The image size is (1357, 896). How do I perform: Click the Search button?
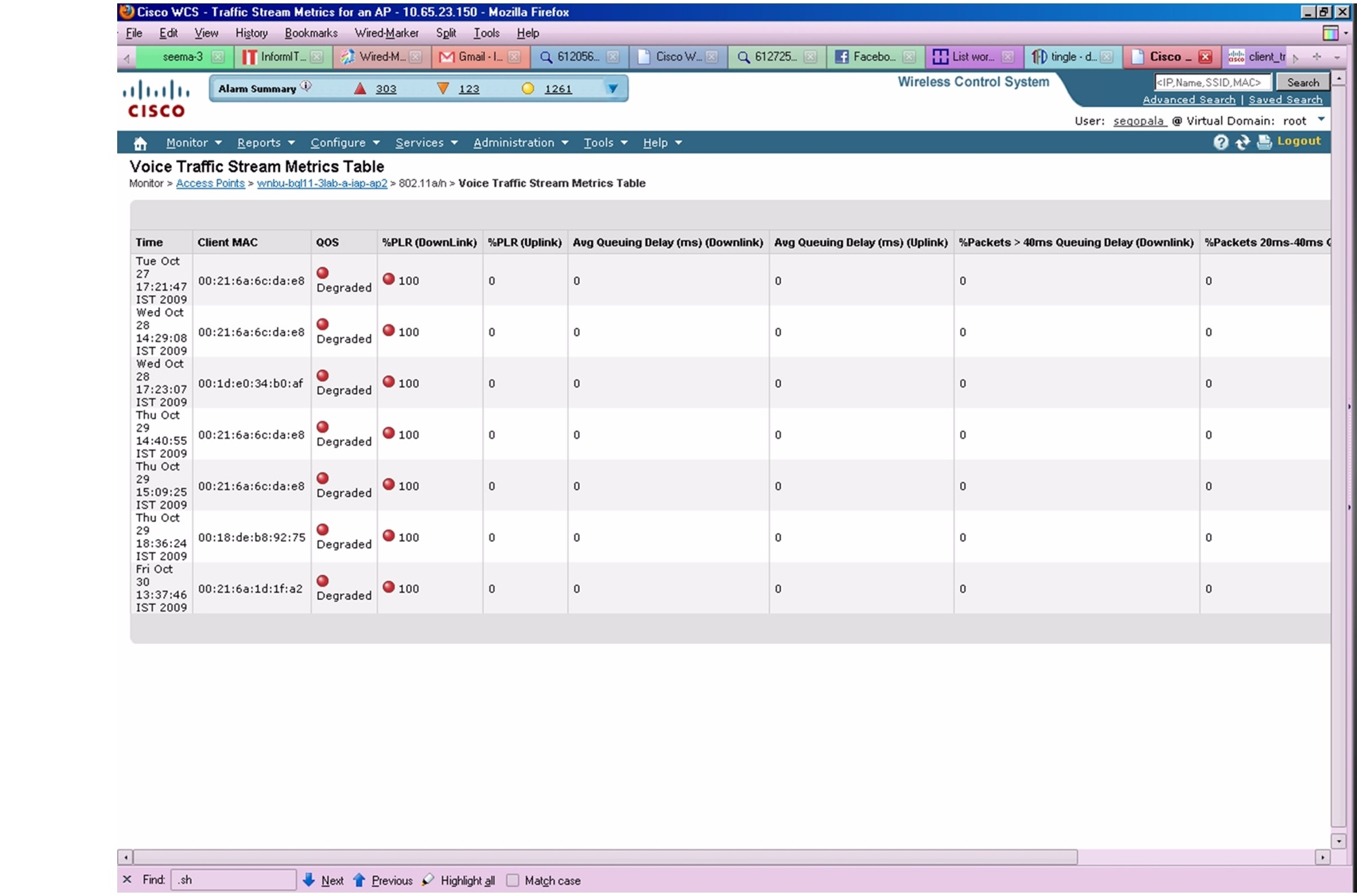[x=1301, y=81]
